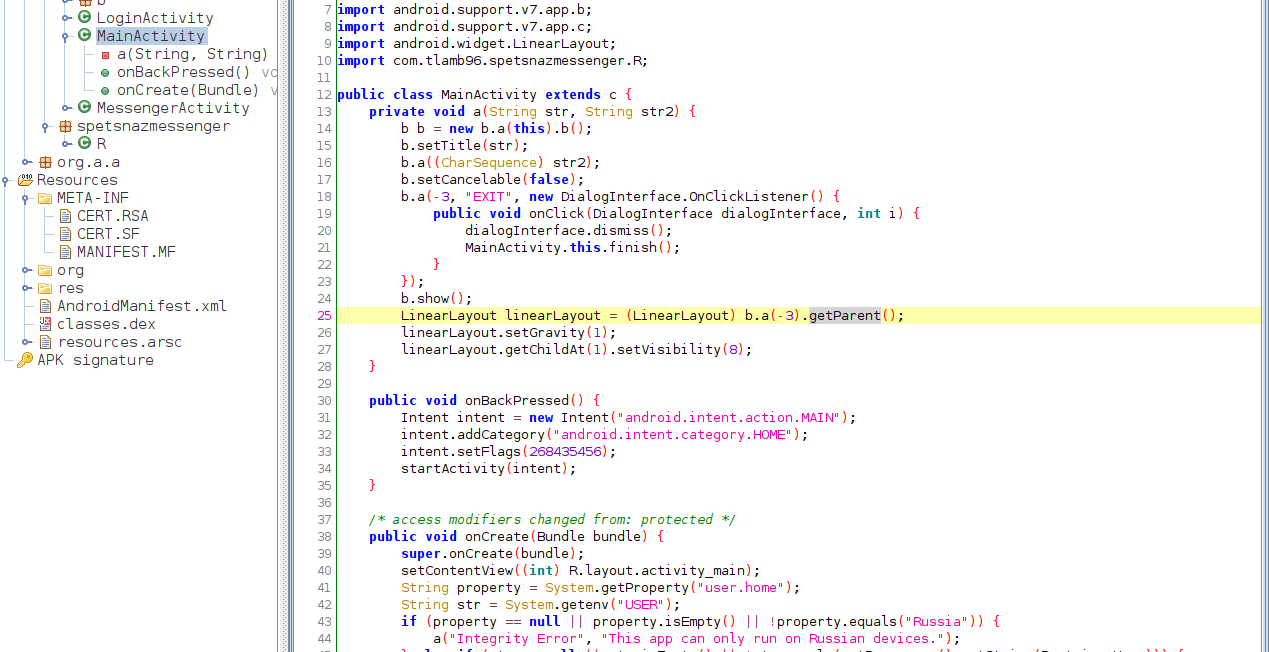Click the AndroidManifest.xml file icon
This screenshot has width=1269, height=652.
pos(45,306)
